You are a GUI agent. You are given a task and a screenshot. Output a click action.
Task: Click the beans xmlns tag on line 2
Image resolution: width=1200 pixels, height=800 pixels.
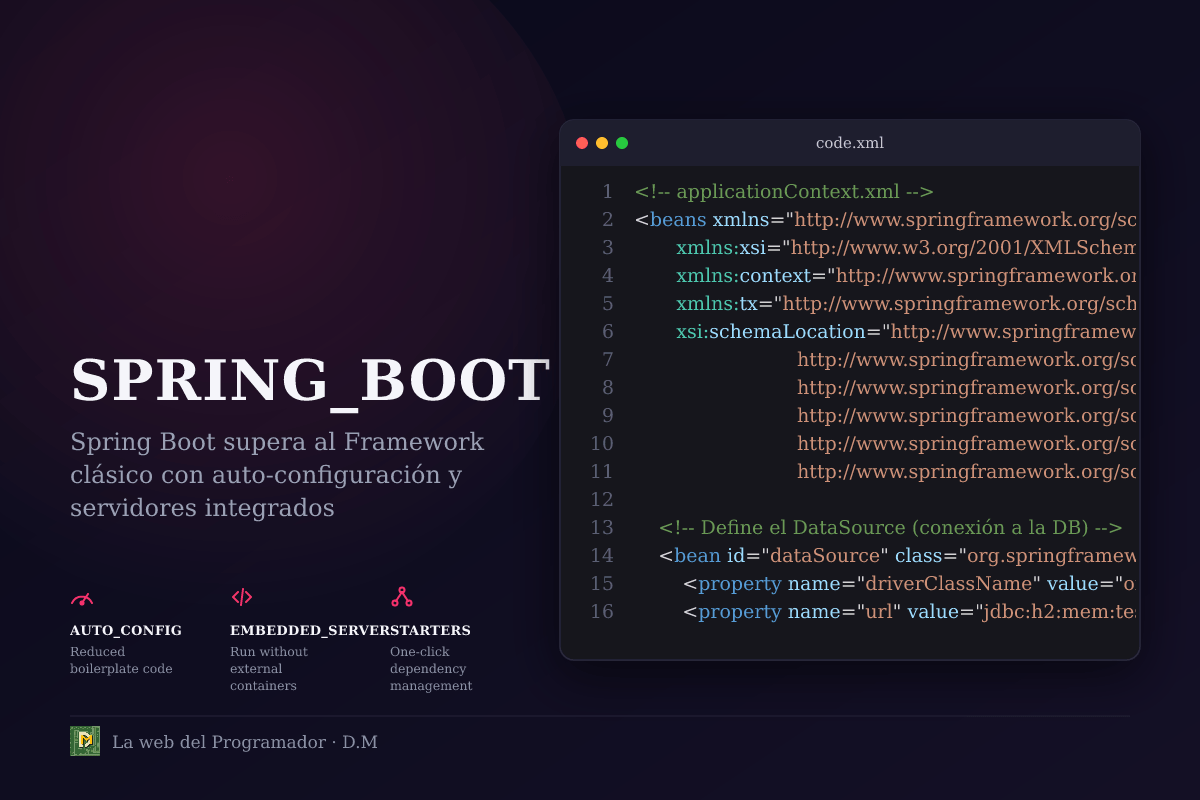886,219
